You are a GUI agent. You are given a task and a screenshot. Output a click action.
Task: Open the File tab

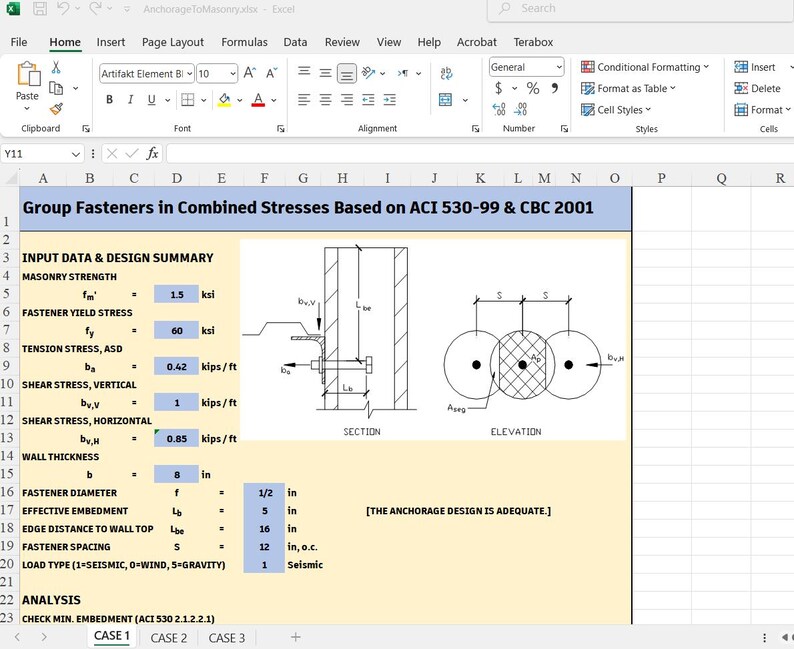(19, 42)
